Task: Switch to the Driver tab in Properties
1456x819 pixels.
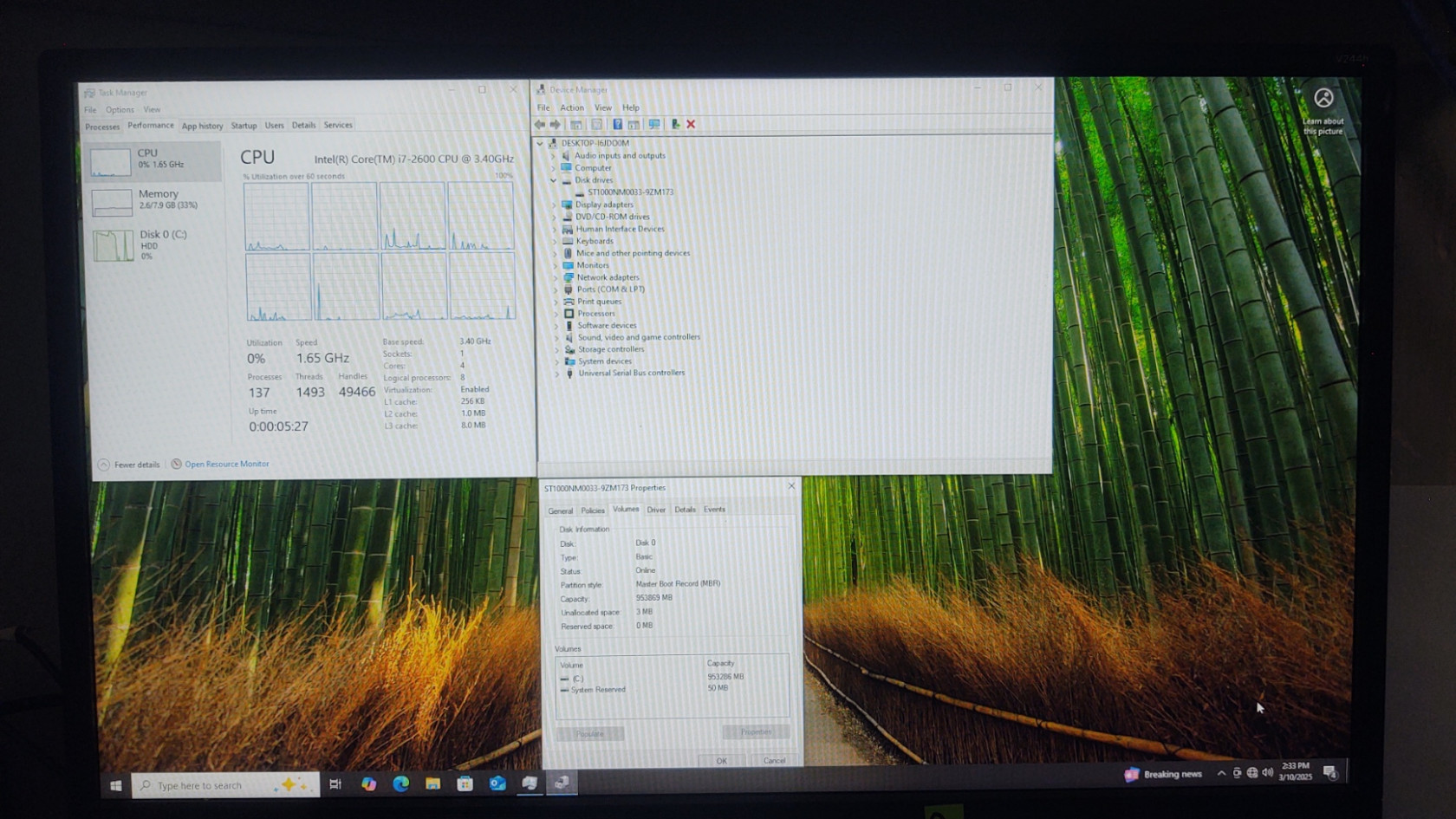Action: (656, 510)
